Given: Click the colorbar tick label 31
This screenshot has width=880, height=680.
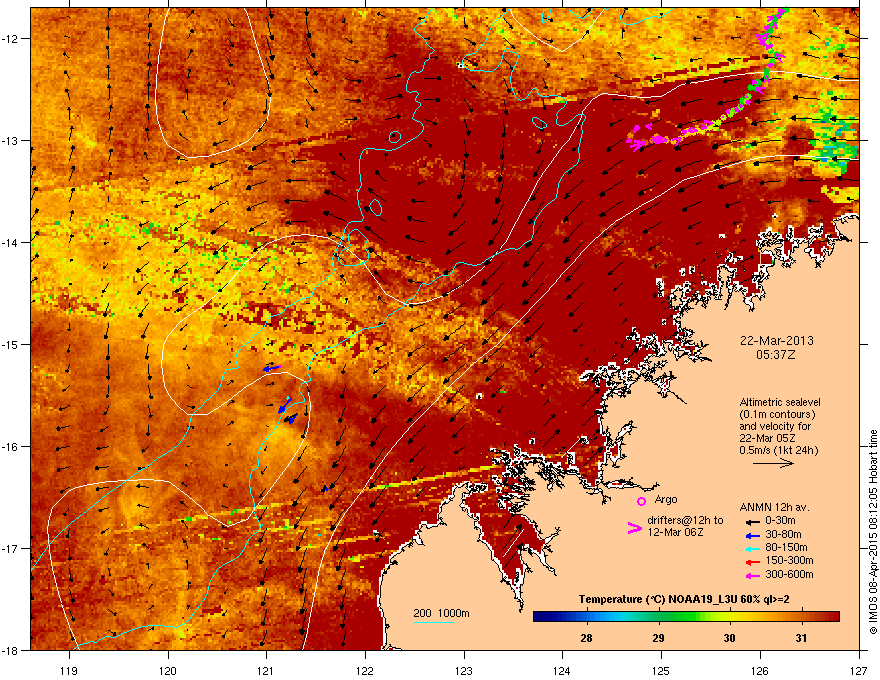Looking at the screenshot, I should point(801,638).
